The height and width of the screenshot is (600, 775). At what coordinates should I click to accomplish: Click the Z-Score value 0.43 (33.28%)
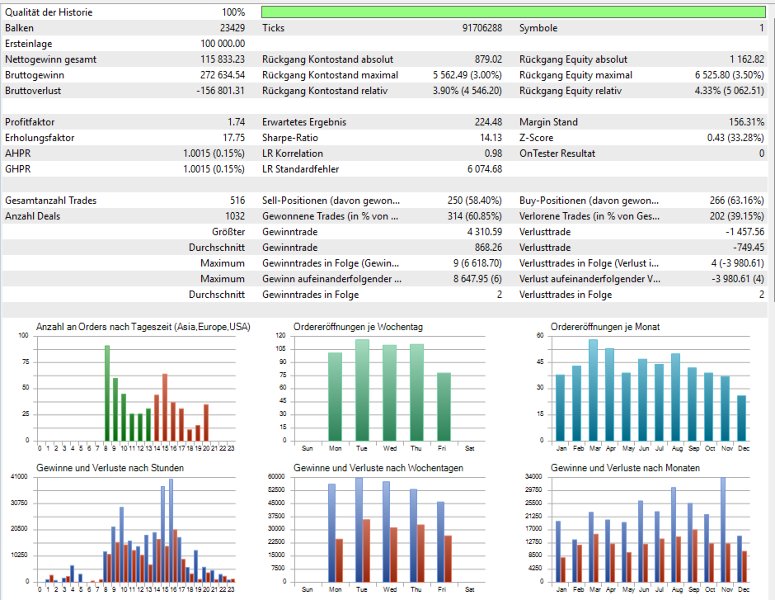click(x=735, y=138)
